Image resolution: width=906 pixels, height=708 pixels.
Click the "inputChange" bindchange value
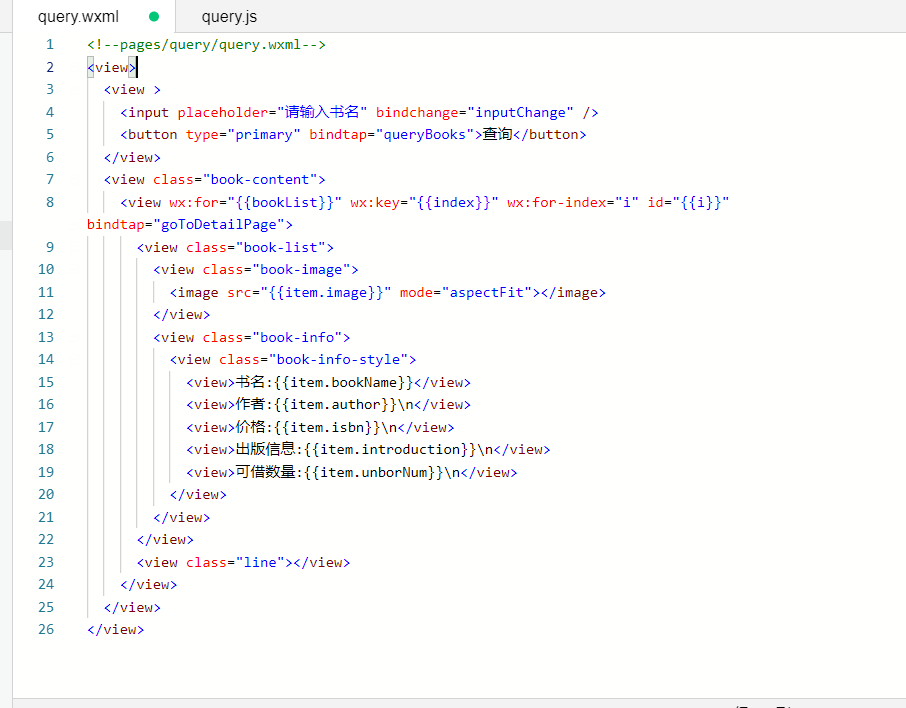tap(520, 112)
